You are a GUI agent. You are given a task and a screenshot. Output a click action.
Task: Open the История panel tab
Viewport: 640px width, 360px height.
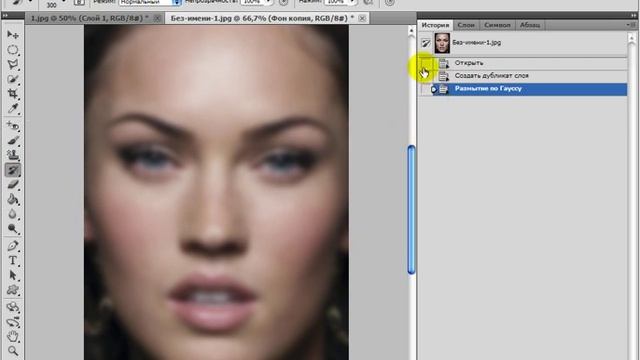(x=435, y=25)
